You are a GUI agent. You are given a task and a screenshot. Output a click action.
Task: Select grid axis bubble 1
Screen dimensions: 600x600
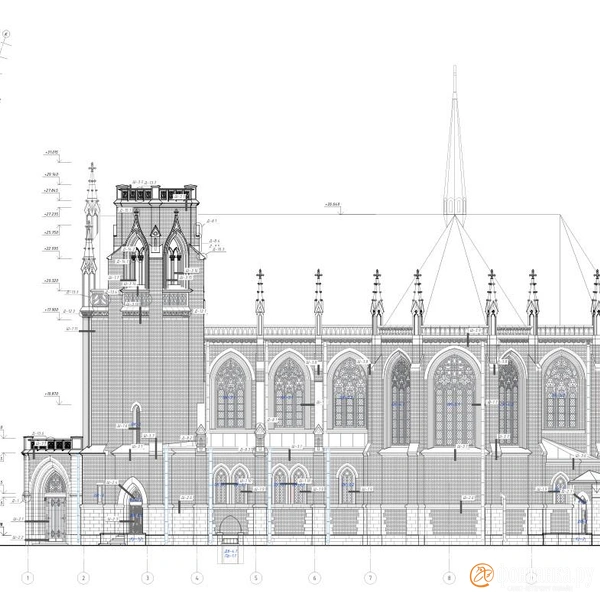click(28, 578)
